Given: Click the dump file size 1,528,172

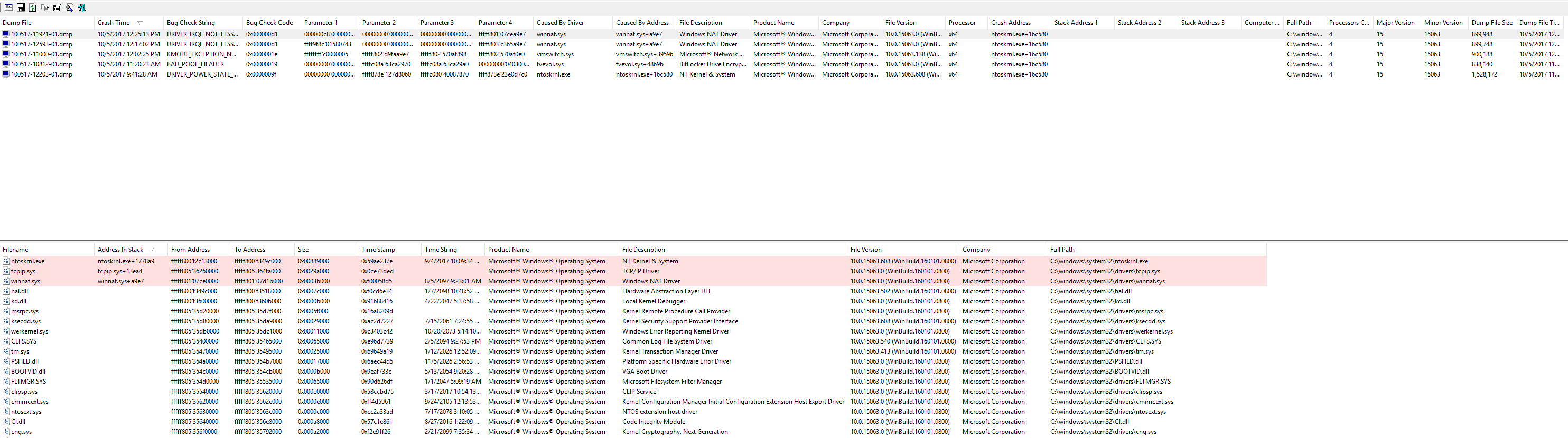Looking at the screenshot, I should coord(1485,75).
